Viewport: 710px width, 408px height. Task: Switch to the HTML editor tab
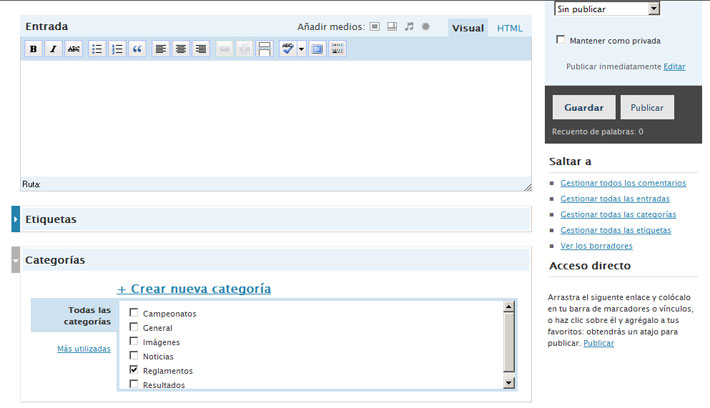509,28
